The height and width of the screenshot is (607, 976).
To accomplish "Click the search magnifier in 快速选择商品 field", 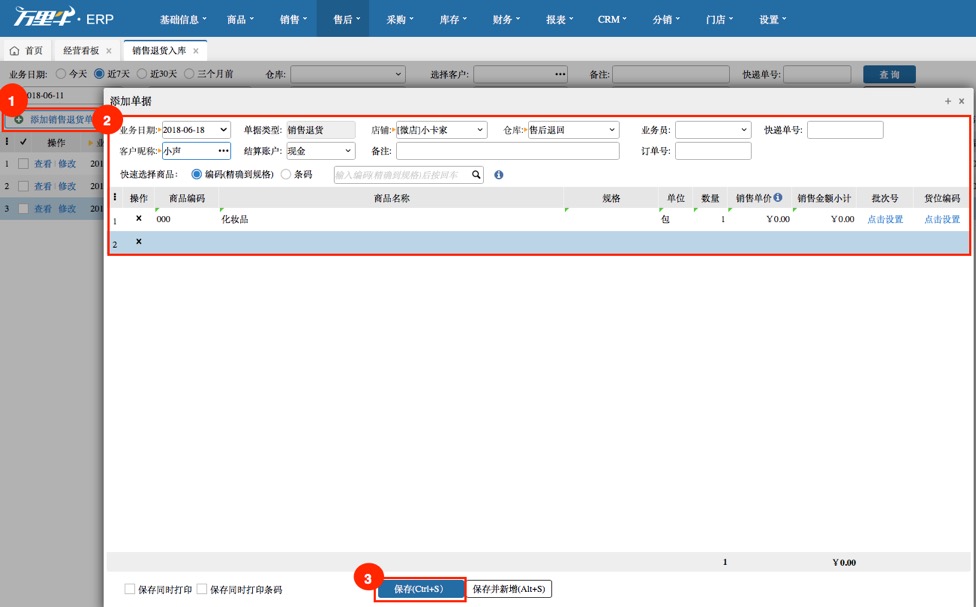I will click(476, 174).
